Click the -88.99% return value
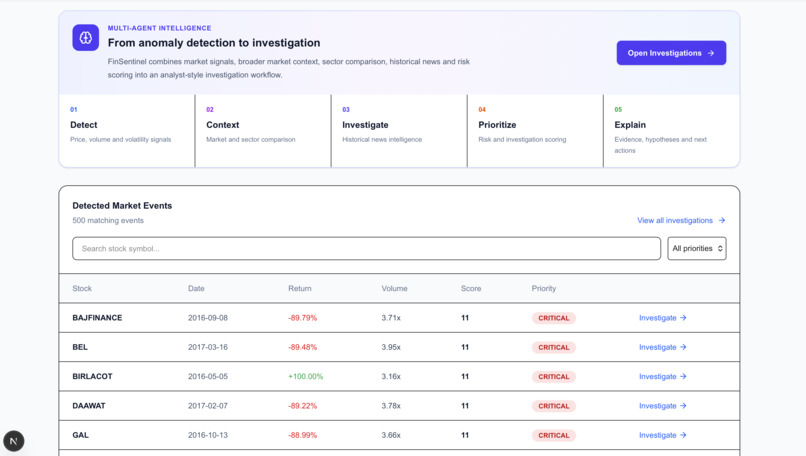 302,435
